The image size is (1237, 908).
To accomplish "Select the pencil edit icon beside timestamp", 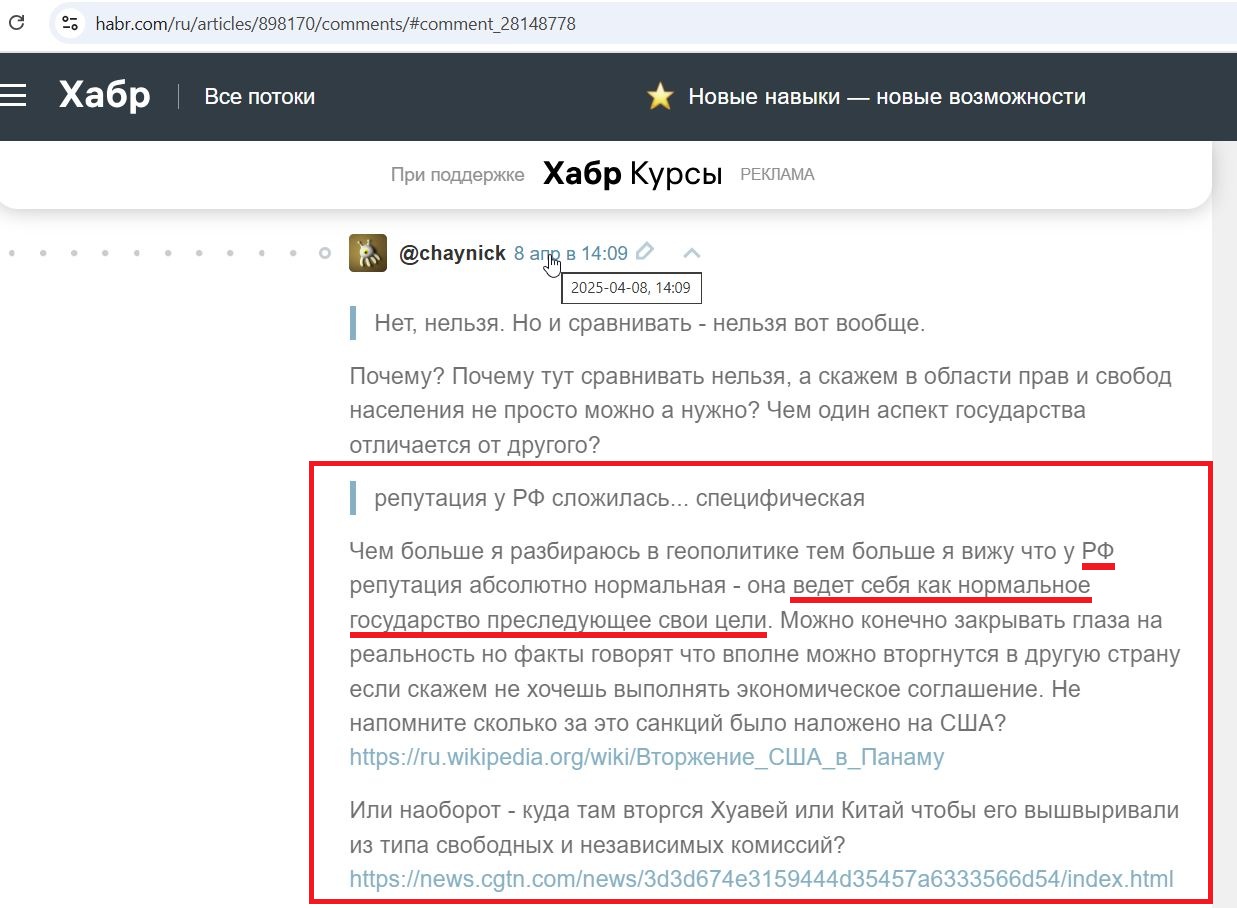I will tap(645, 252).
